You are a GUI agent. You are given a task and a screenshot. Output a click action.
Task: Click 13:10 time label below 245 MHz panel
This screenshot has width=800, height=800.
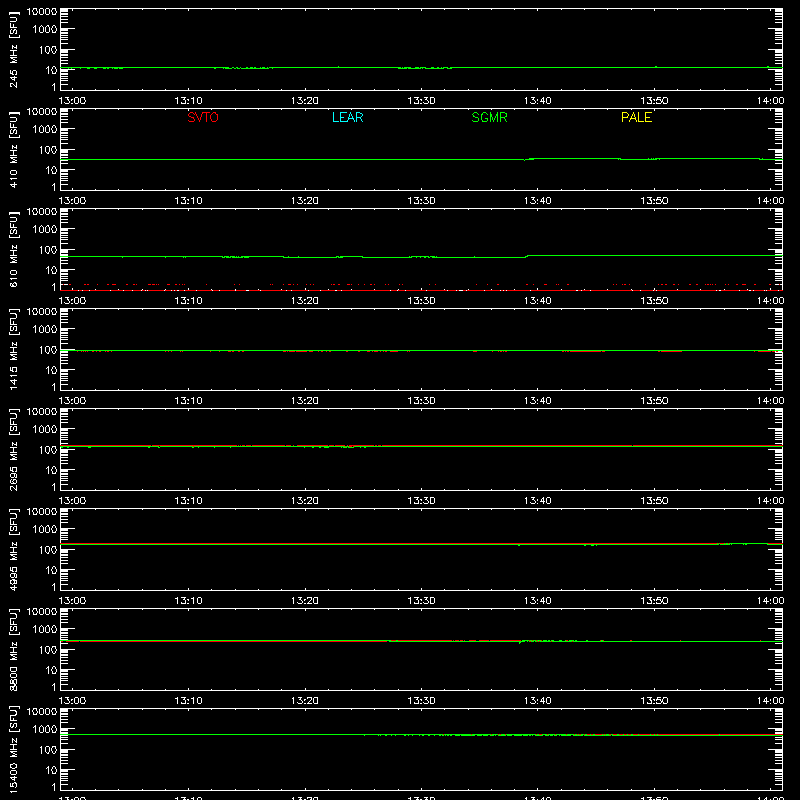click(188, 101)
